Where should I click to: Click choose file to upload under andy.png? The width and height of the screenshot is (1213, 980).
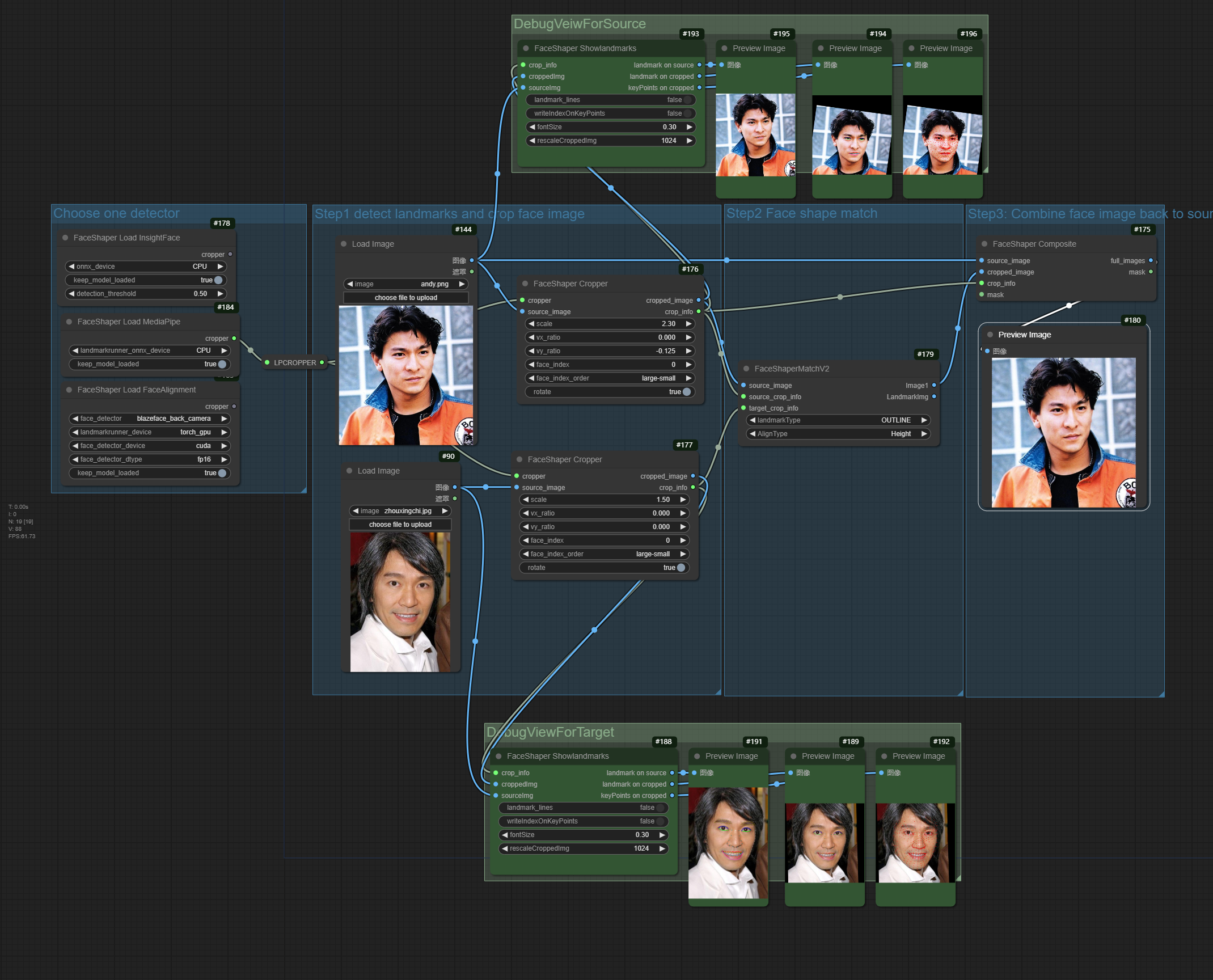tap(405, 298)
